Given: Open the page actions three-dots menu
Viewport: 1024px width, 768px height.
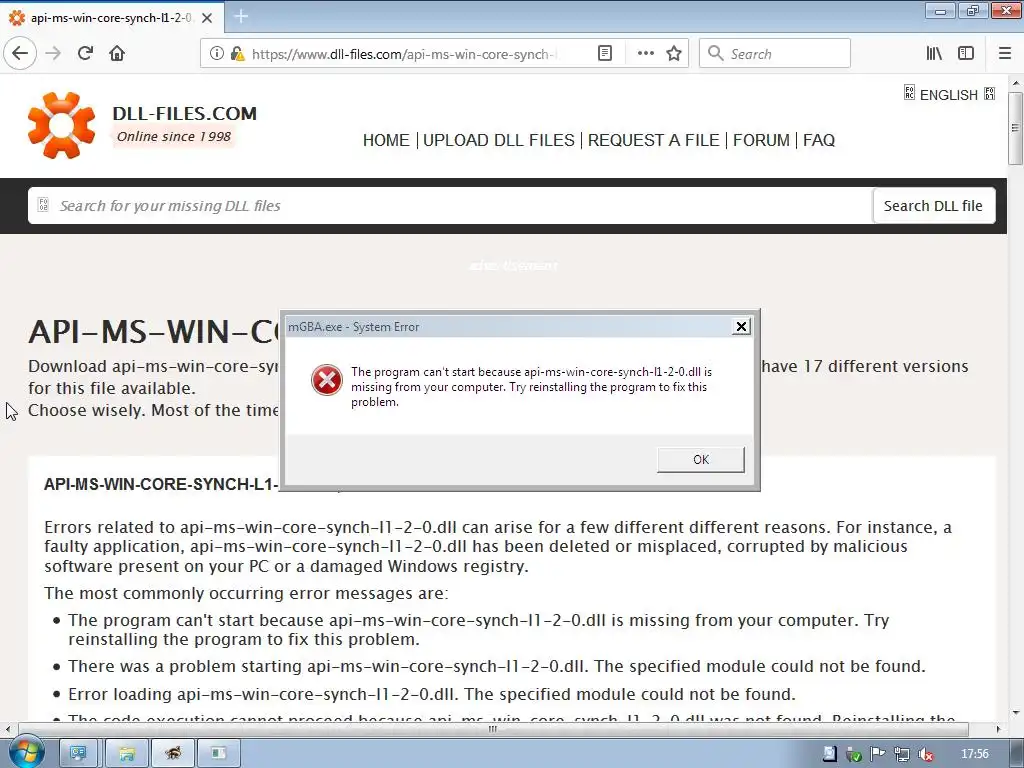Looking at the screenshot, I should click(645, 54).
